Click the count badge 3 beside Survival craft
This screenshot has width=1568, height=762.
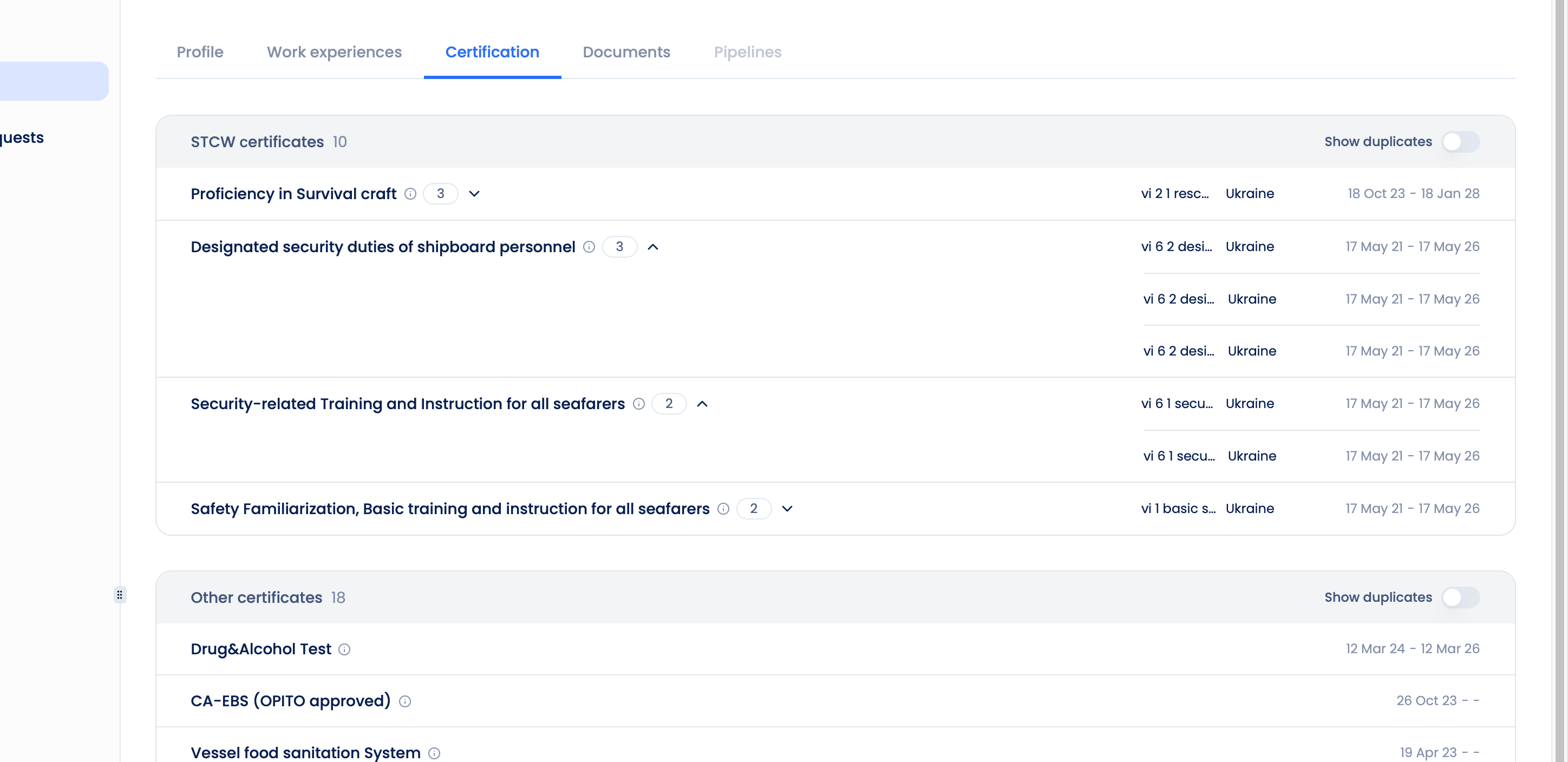440,194
